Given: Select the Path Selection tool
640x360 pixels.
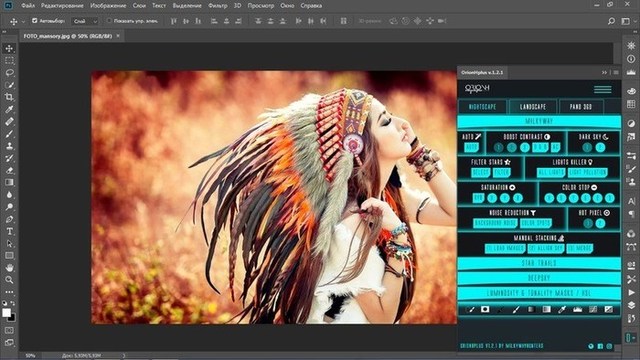Looking at the screenshot, I should click(9, 244).
